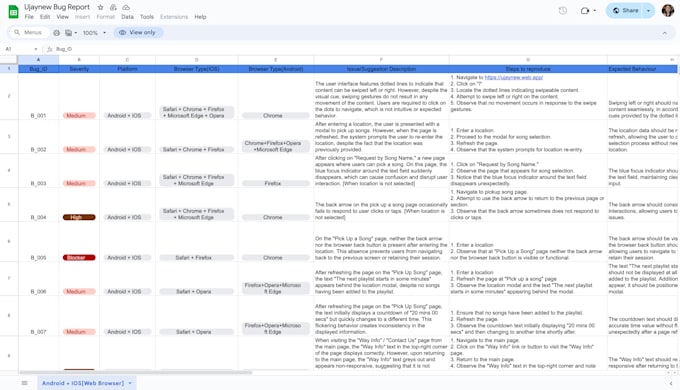Open version history clock icon
680x390 pixels.
click(562, 11)
